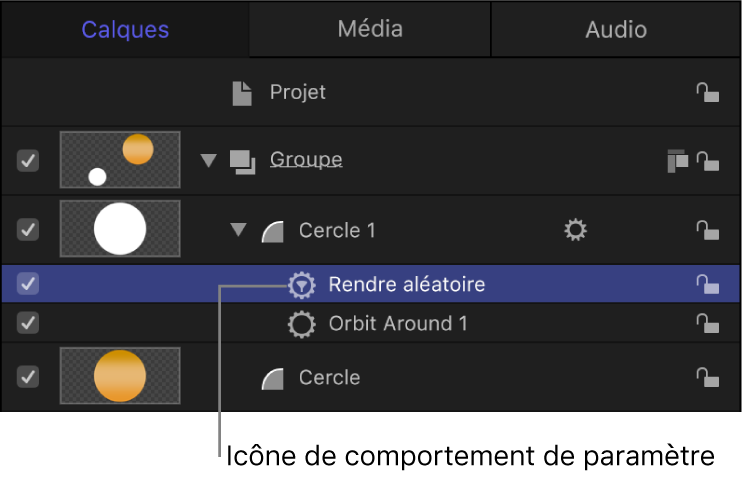Click the lock icon on Projet row
This screenshot has width=742, height=479.
tap(708, 93)
